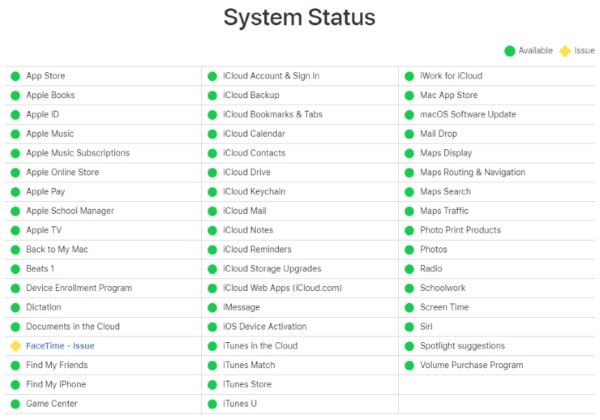This screenshot has width=600, height=420.
Task: Click the iCloud Calendar text
Action: 254,134
